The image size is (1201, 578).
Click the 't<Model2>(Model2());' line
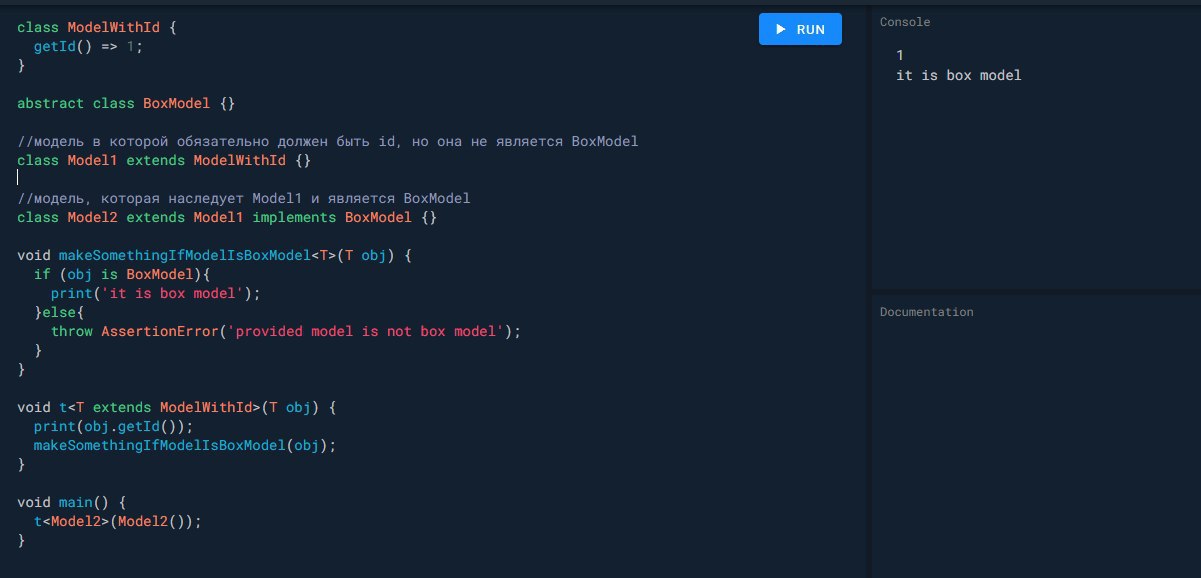click(x=117, y=521)
